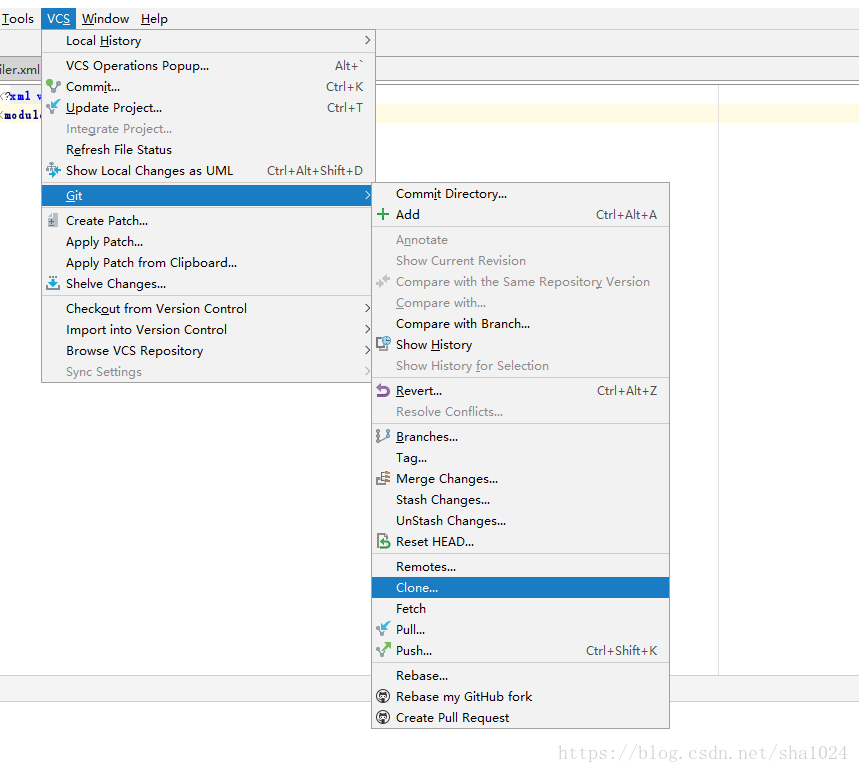Click the Ctrl+Shift+K shortcut text beside Push
Screen dimensions: 859x773
tap(621, 650)
